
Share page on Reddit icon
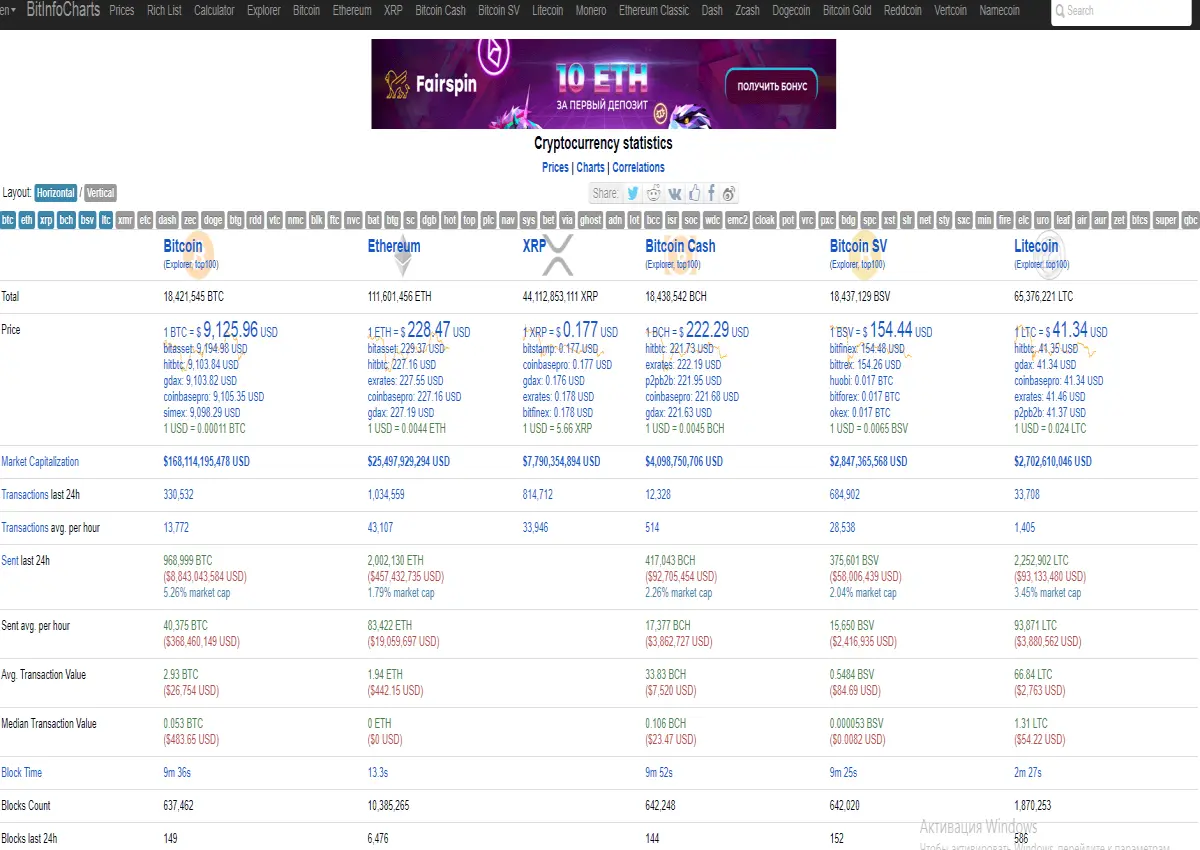(x=654, y=194)
